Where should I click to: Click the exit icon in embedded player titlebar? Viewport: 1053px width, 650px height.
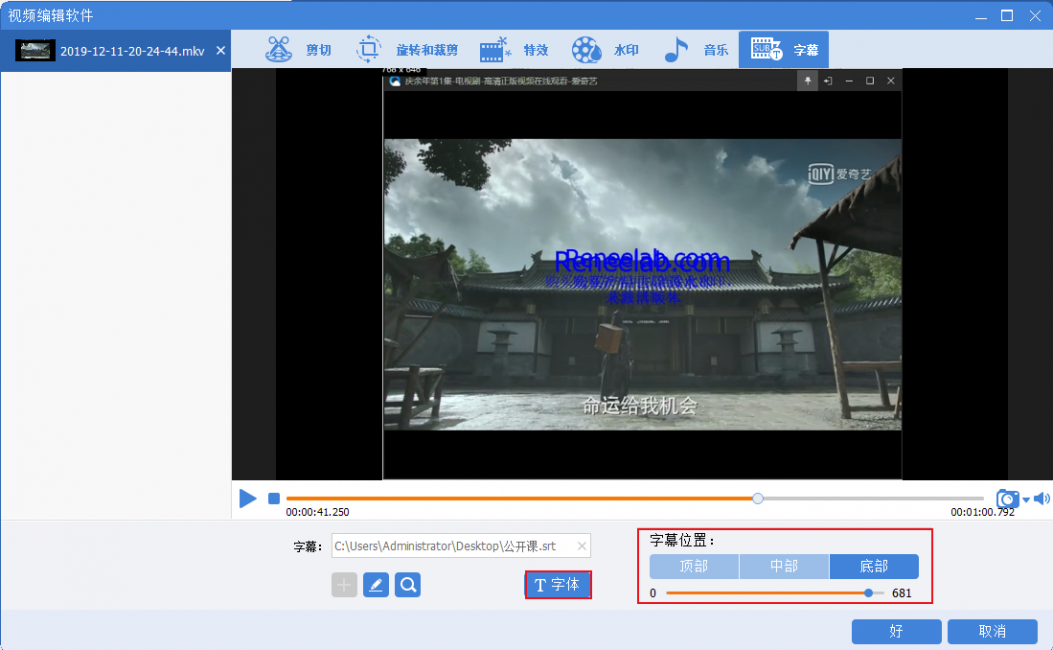[828, 81]
